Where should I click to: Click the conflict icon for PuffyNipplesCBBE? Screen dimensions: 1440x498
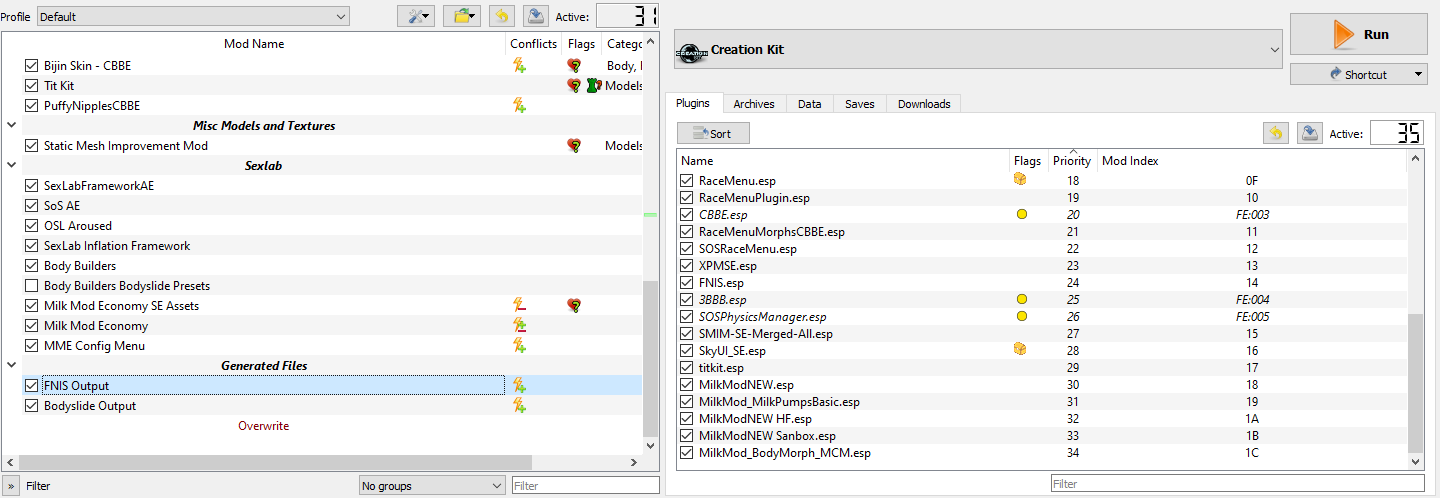tap(519, 106)
